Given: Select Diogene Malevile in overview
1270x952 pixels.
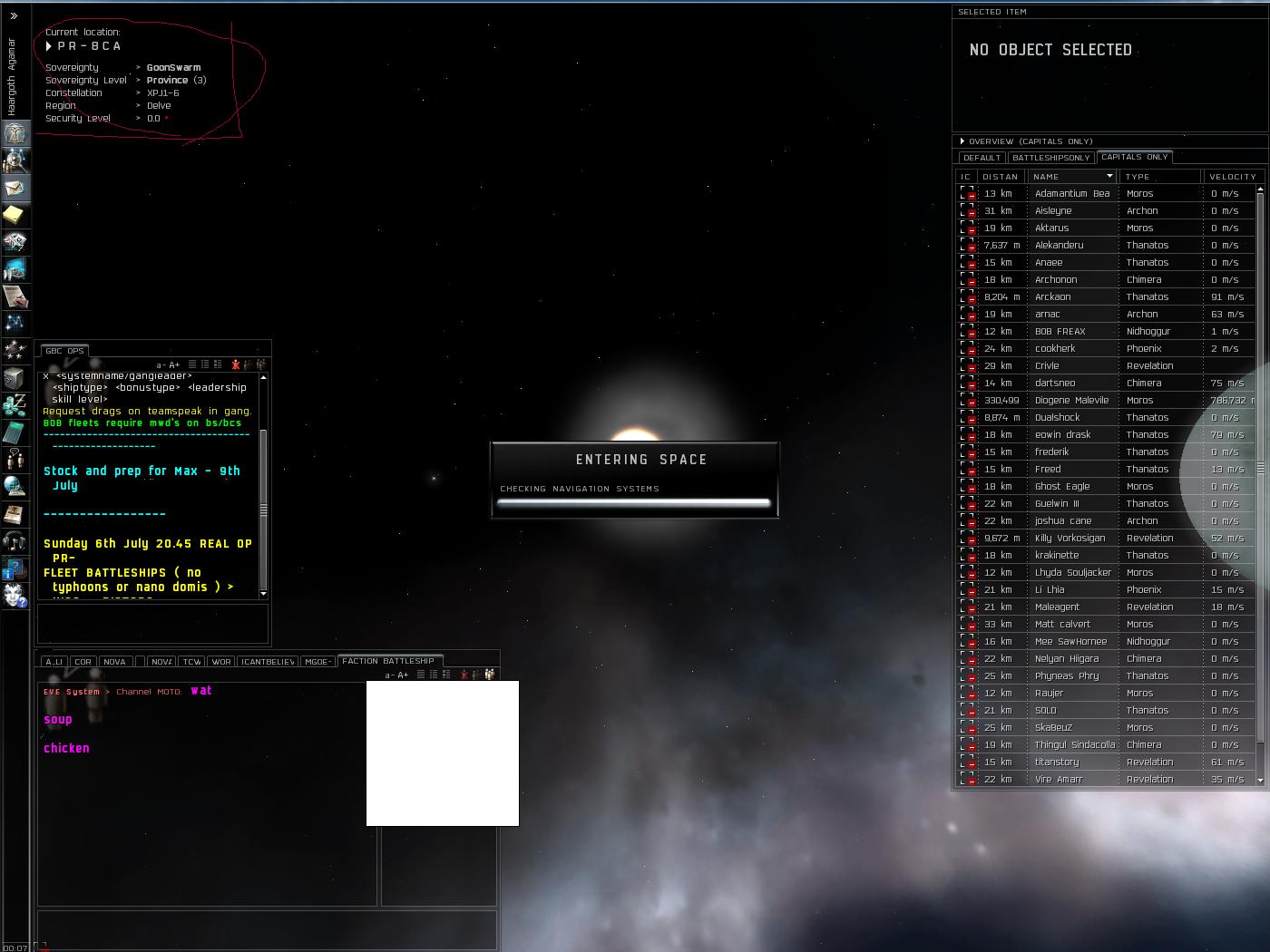Looking at the screenshot, I should 1106,400.
